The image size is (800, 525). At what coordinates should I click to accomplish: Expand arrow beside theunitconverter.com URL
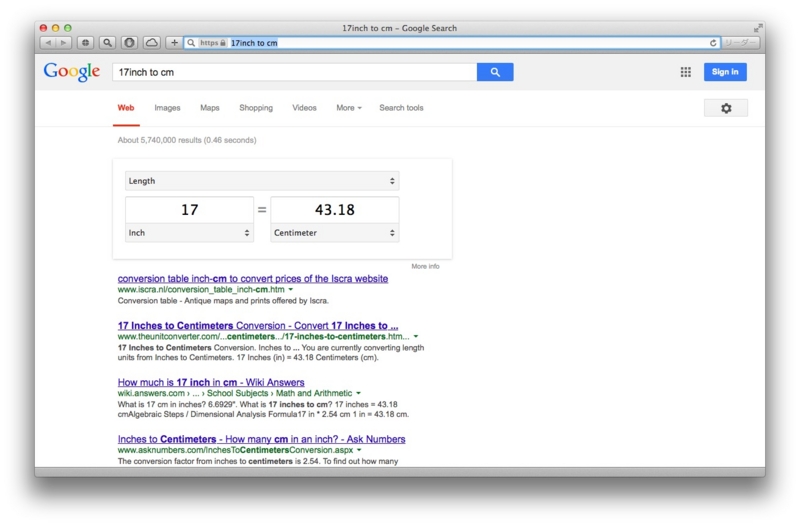[x=416, y=336]
